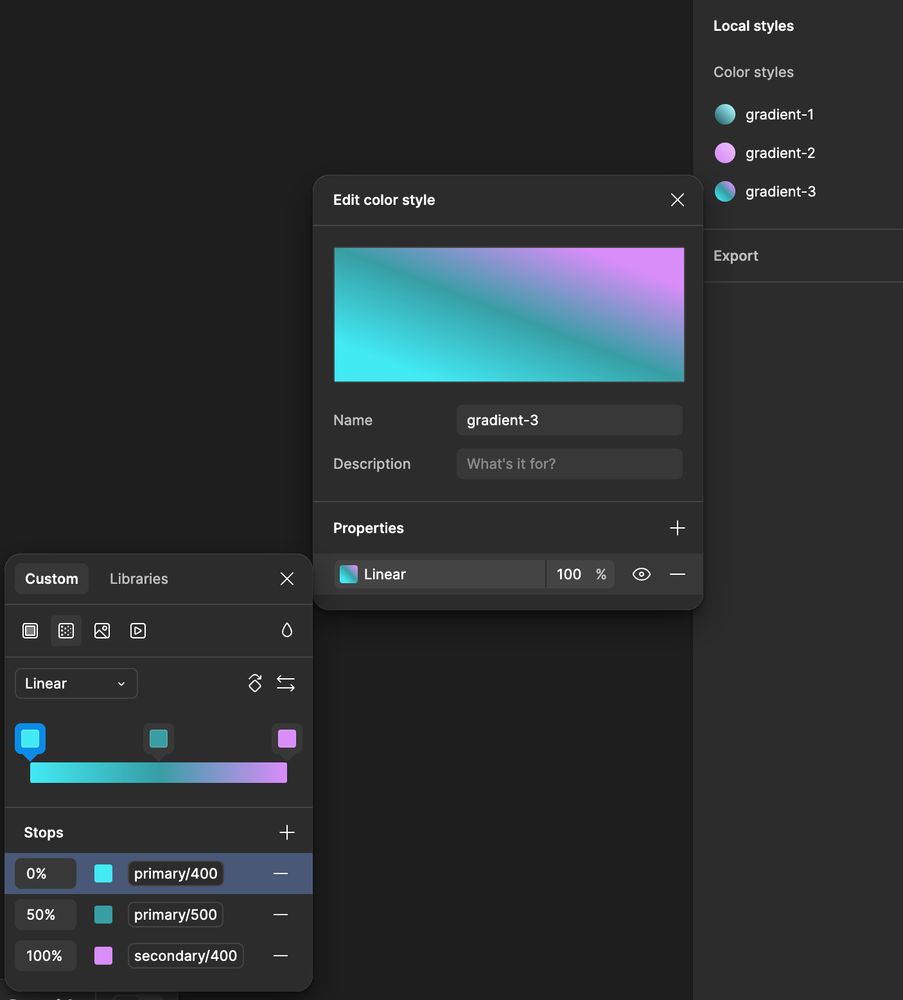Switch to the Libraries tab
This screenshot has height=1000, width=903.
tap(139, 578)
